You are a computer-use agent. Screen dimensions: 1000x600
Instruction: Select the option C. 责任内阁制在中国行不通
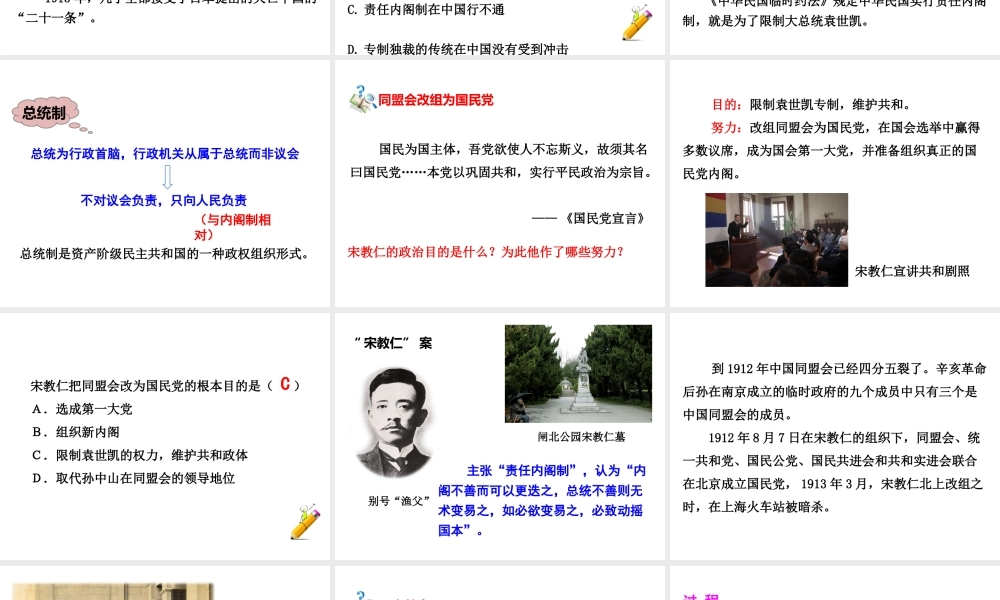pos(426,10)
